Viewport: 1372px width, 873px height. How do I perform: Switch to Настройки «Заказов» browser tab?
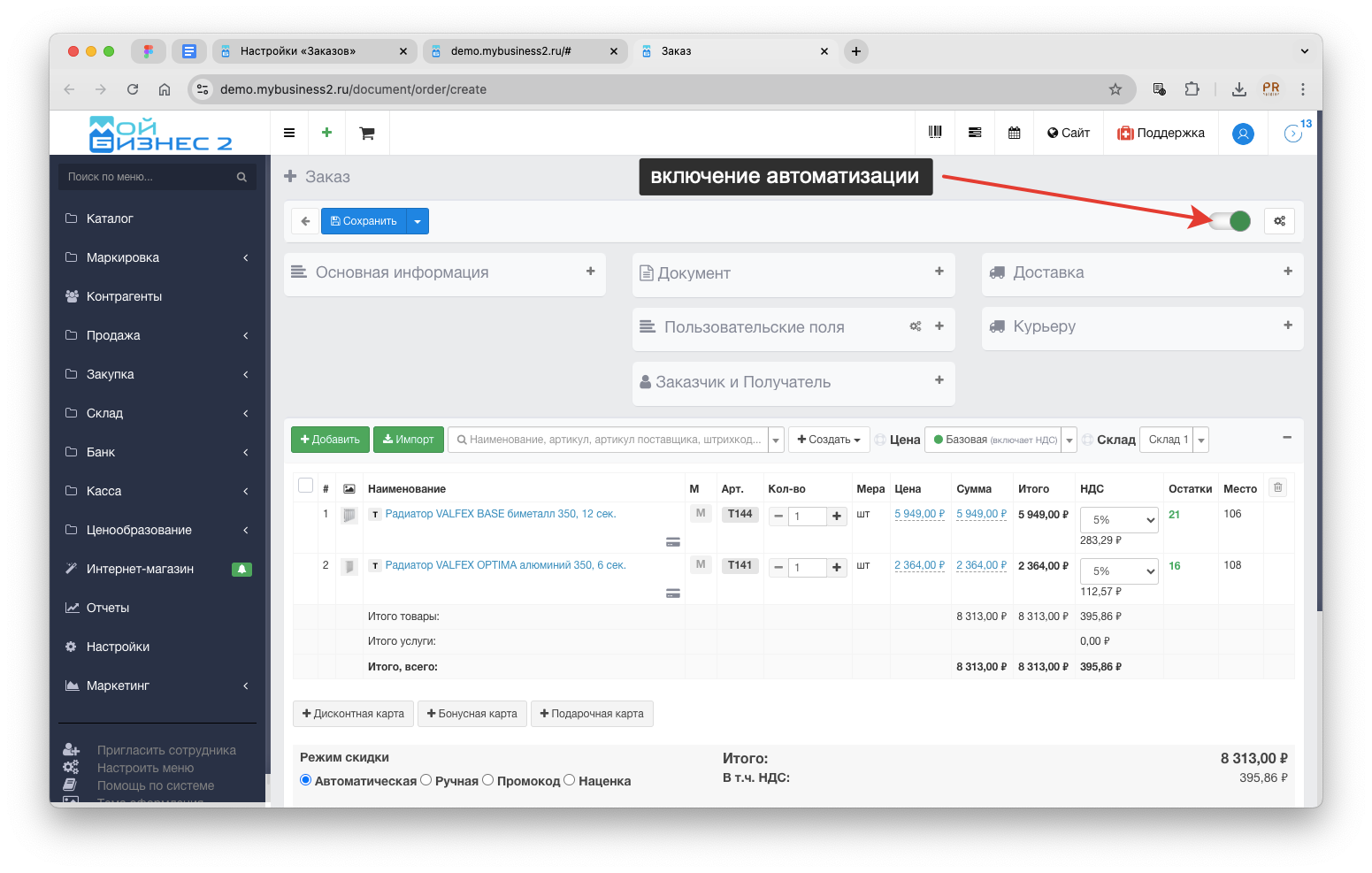(314, 51)
